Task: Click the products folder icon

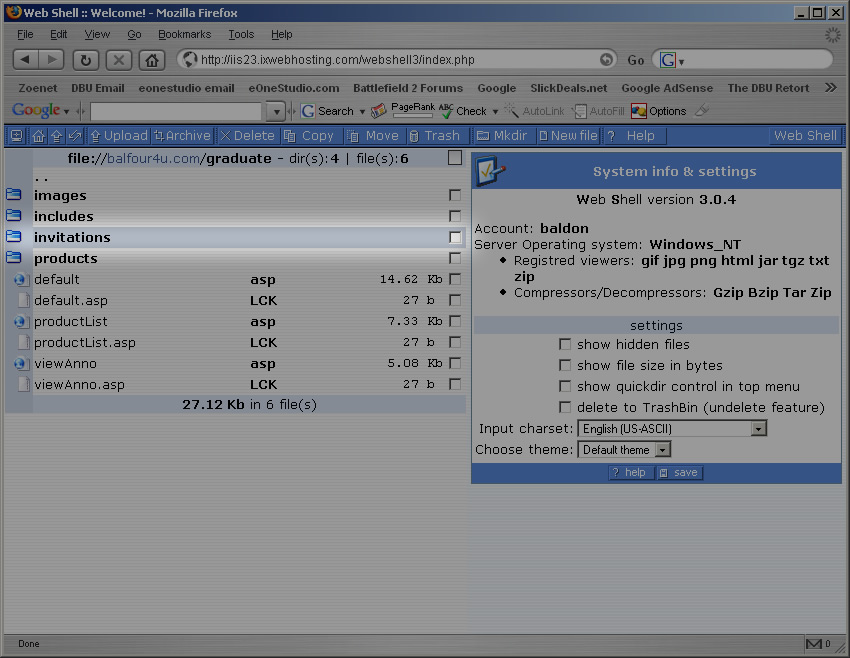Action: click(x=14, y=258)
